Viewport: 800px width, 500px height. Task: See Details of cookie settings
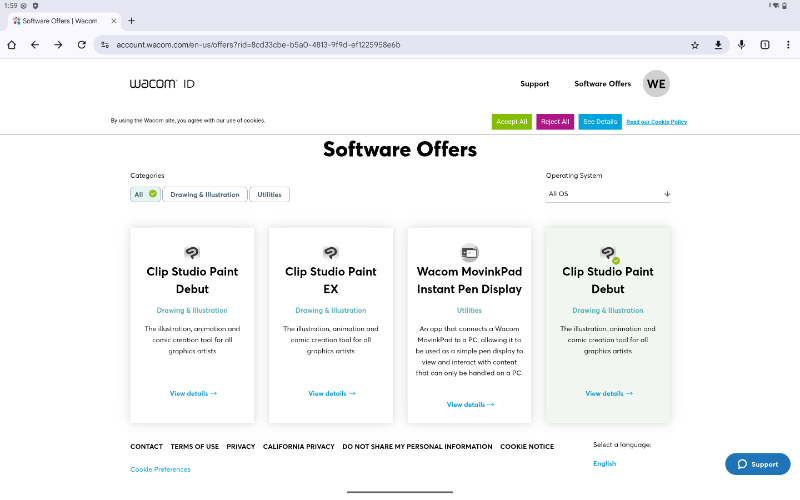point(600,122)
